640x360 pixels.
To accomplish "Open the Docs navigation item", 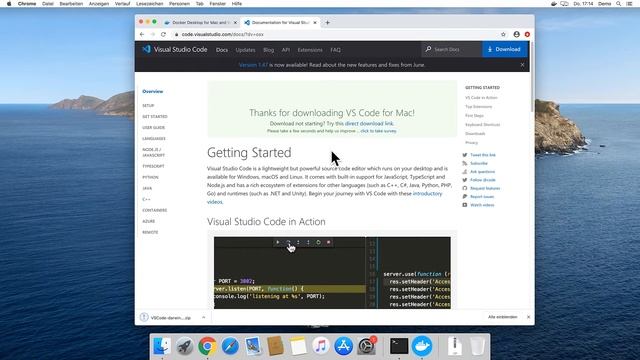I will tap(222, 50).
